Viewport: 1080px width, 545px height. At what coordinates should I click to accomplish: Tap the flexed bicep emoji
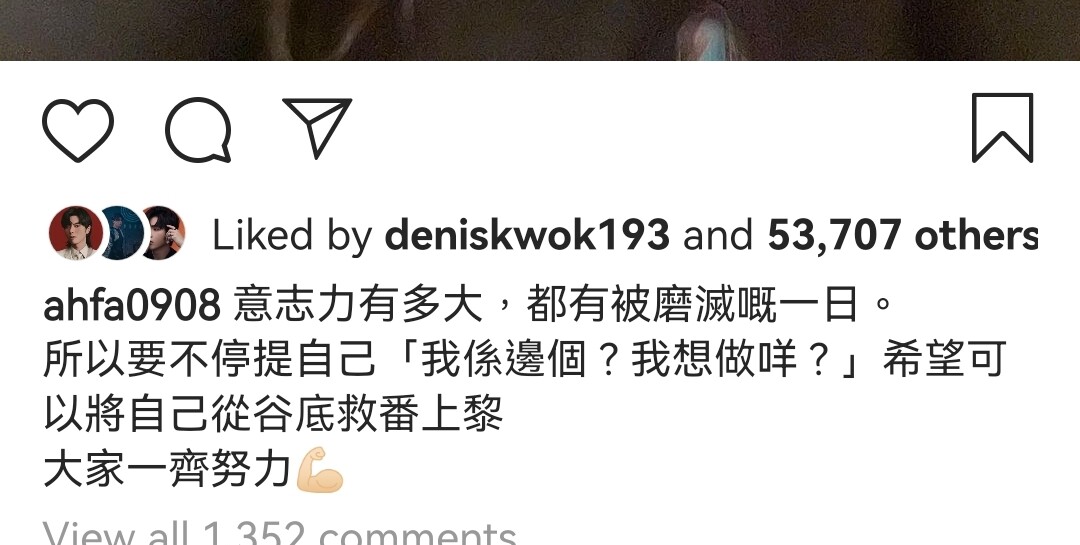[320, 470]
